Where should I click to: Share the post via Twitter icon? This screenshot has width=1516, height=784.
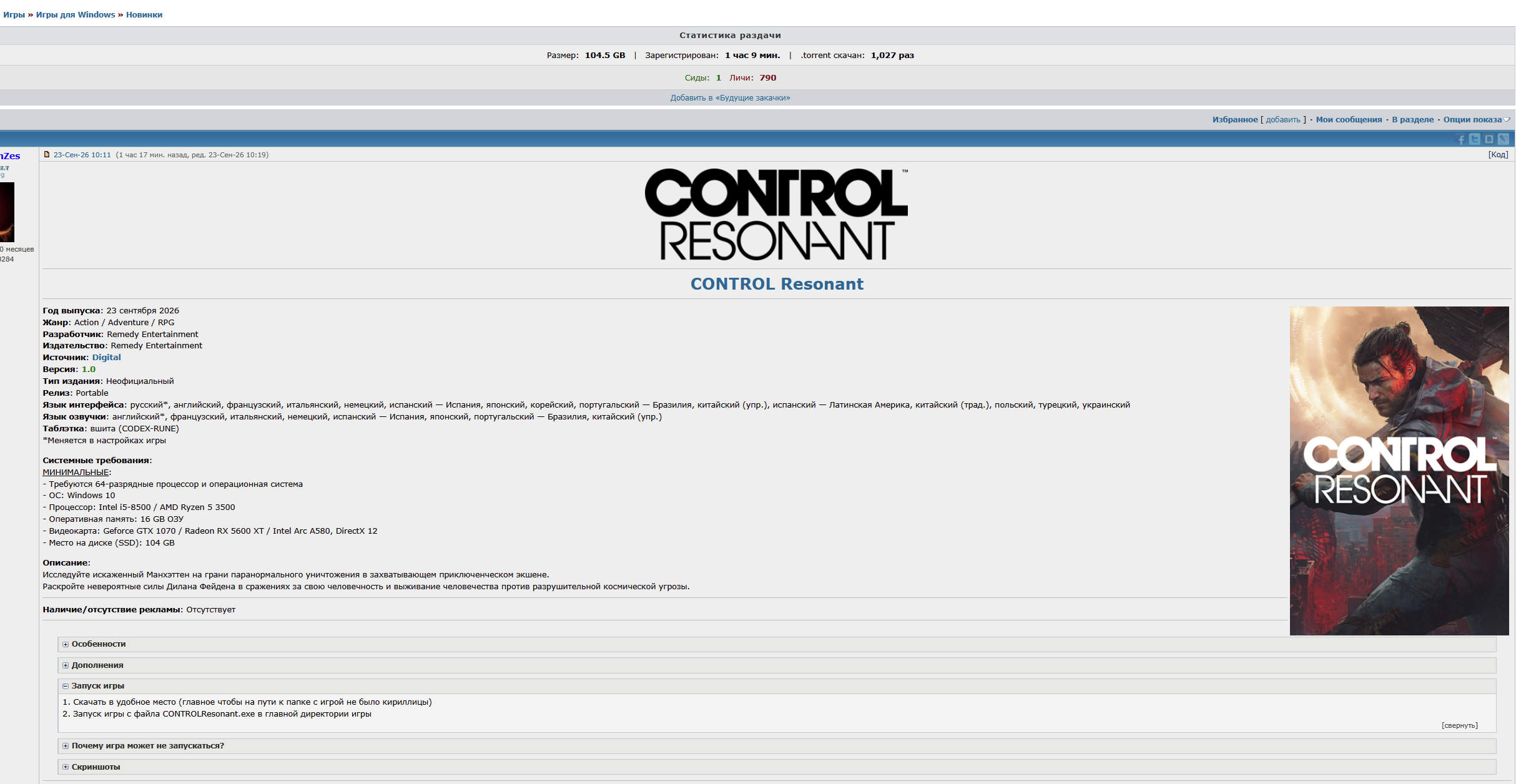[1475, 139]
